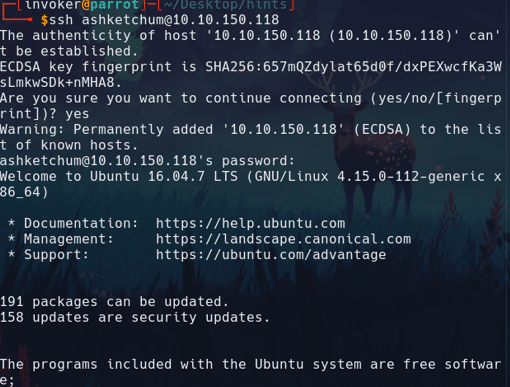Open the landscape.canonical.com management link
This screenshot has width=510, height=387.
click(x=283, y=239)
